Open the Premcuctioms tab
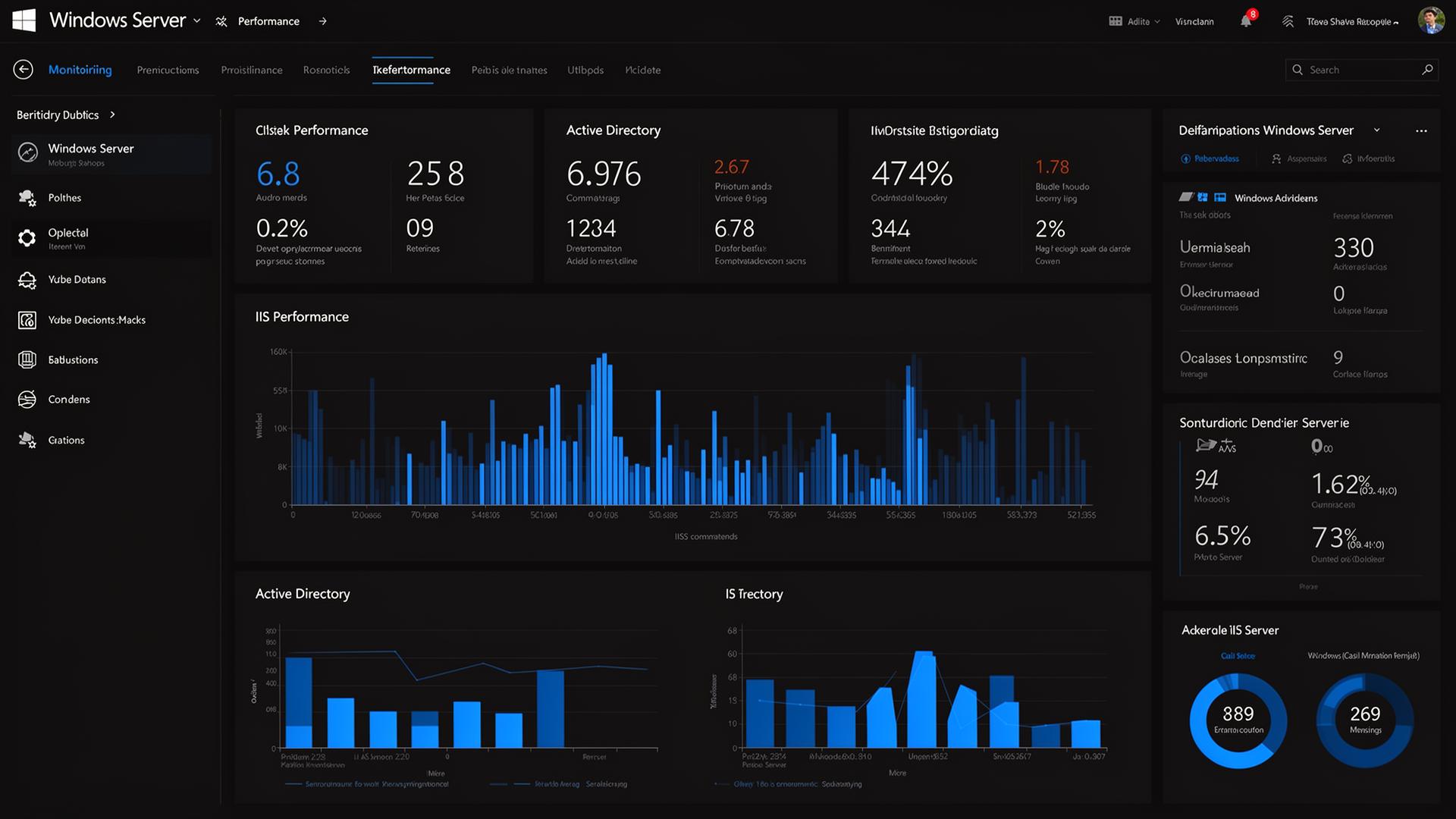The width and height of the screenshot is (1456, 819). point(168,70)
